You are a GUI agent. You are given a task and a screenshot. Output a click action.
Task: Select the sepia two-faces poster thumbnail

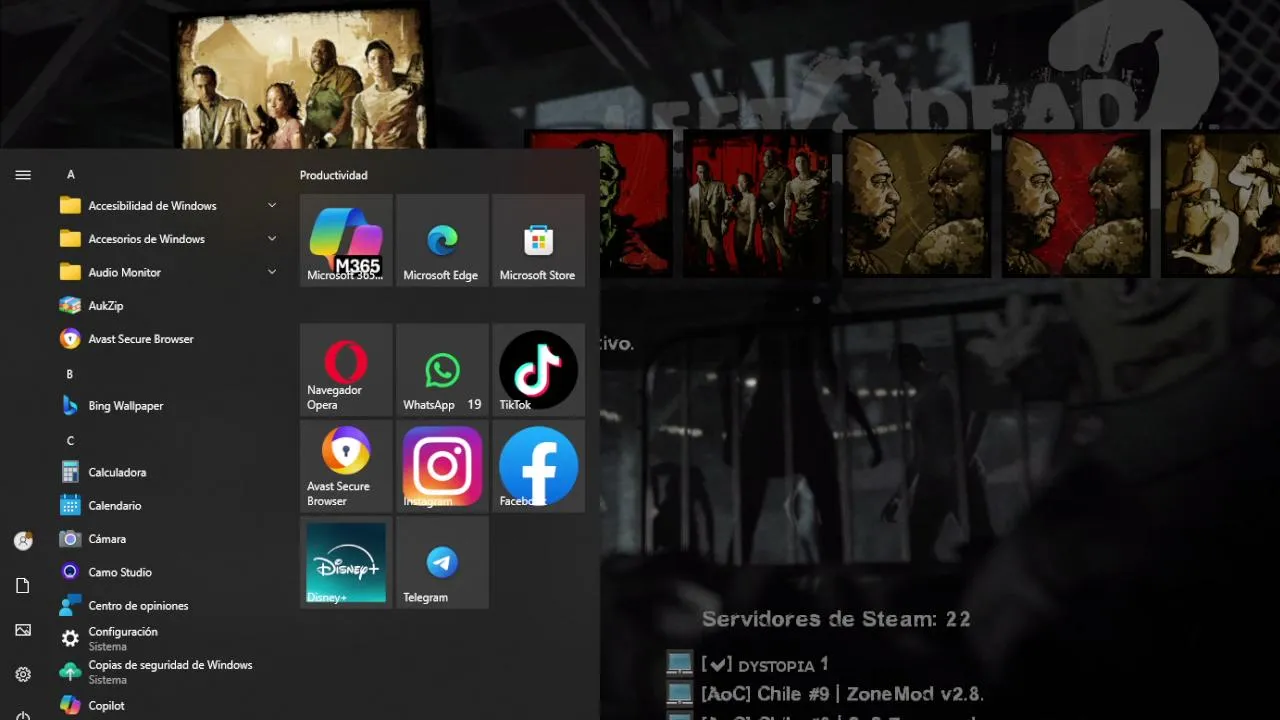(917, 203)
